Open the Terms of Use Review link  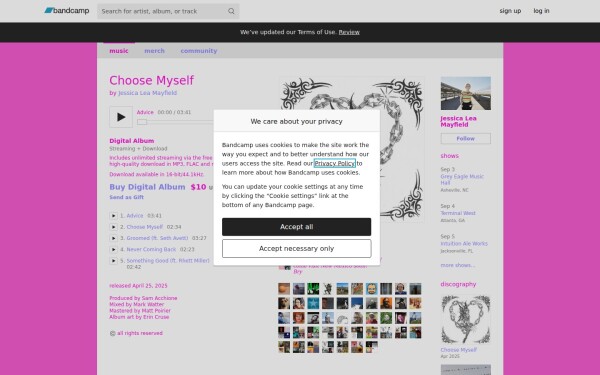tap(349, 32)
